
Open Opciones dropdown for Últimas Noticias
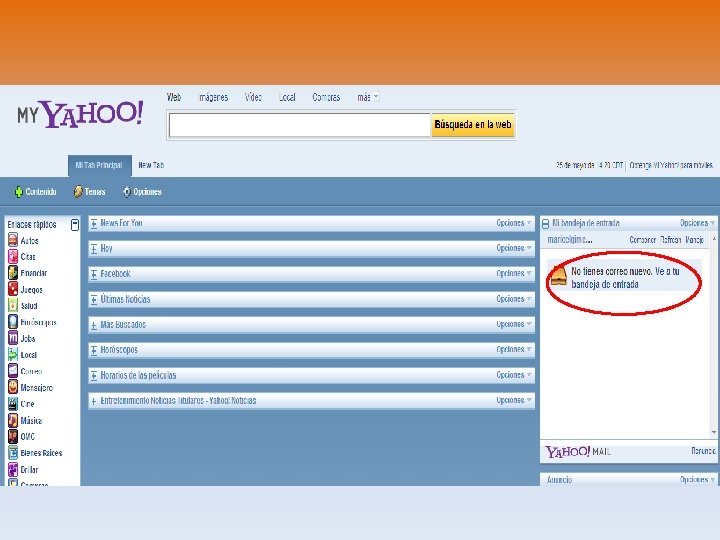(514, 299)
